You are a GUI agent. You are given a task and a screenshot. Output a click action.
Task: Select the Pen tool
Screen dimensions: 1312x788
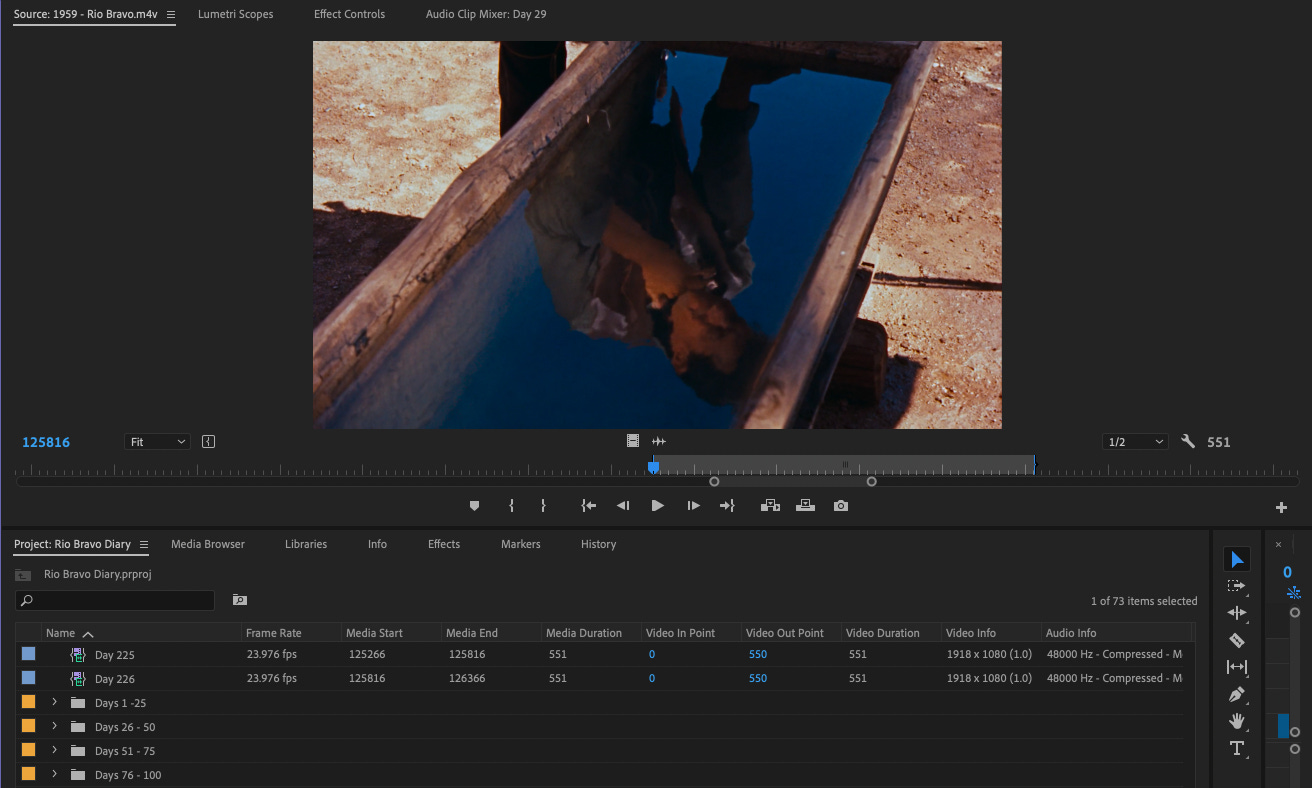point(1237,694)
